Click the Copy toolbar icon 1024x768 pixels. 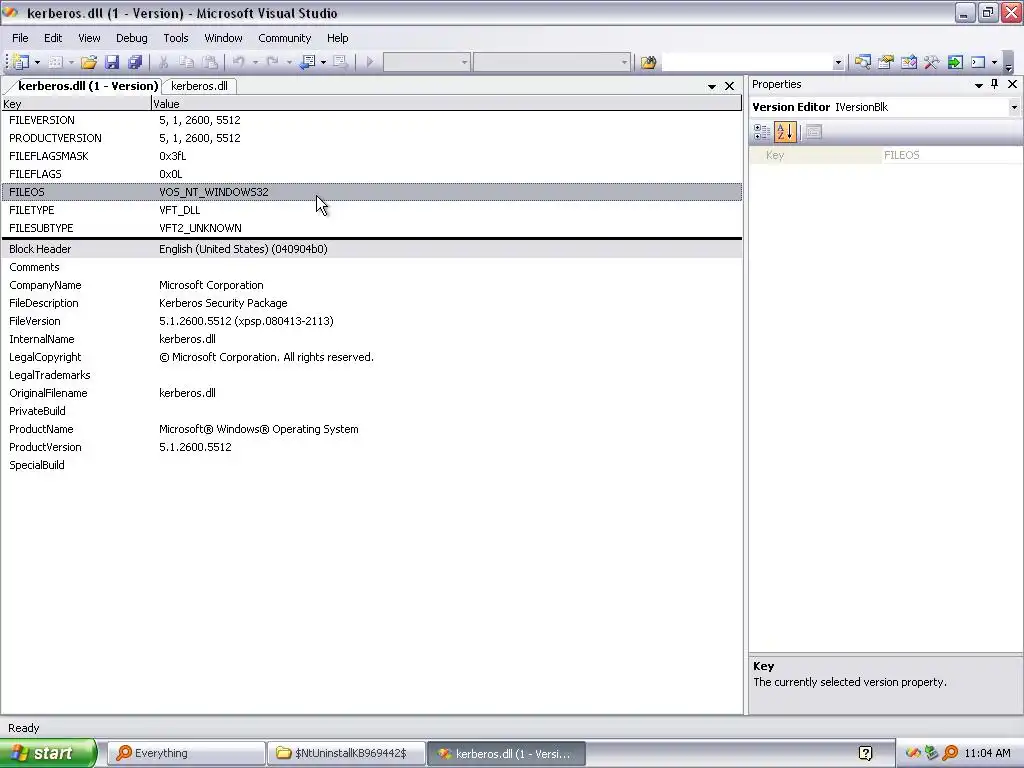point(186,62)
